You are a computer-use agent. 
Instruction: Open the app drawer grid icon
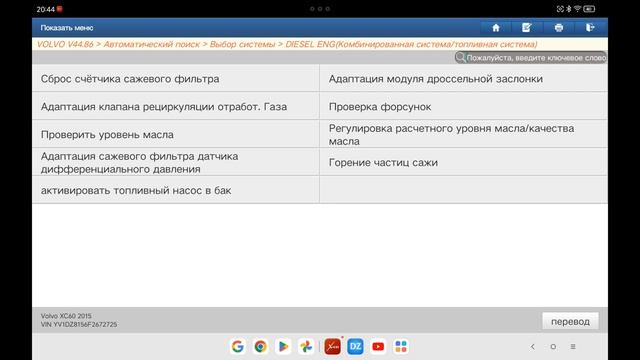[x=401, y=347]
